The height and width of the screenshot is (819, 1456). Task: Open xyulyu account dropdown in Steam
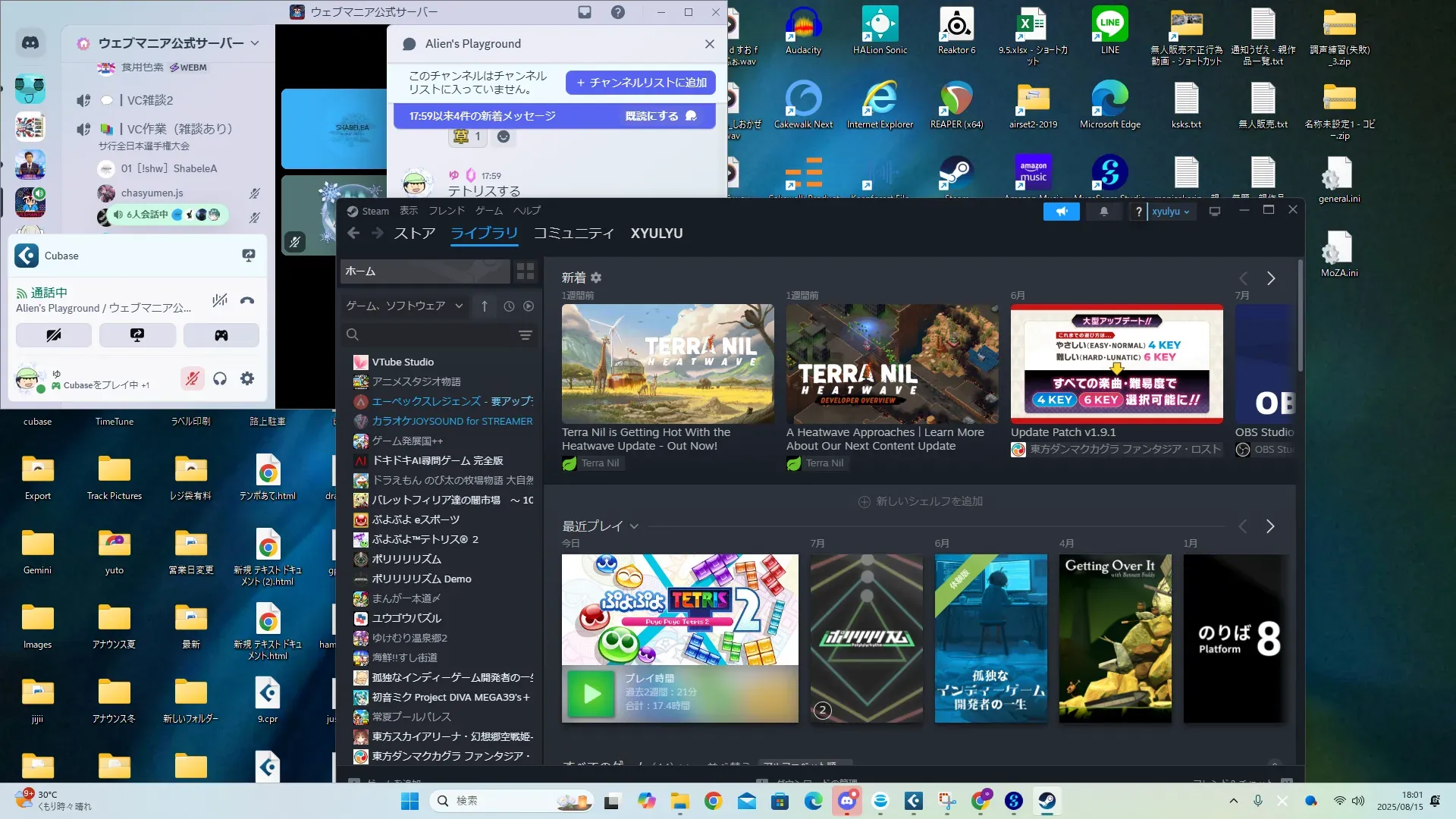tap(1170, 212)
